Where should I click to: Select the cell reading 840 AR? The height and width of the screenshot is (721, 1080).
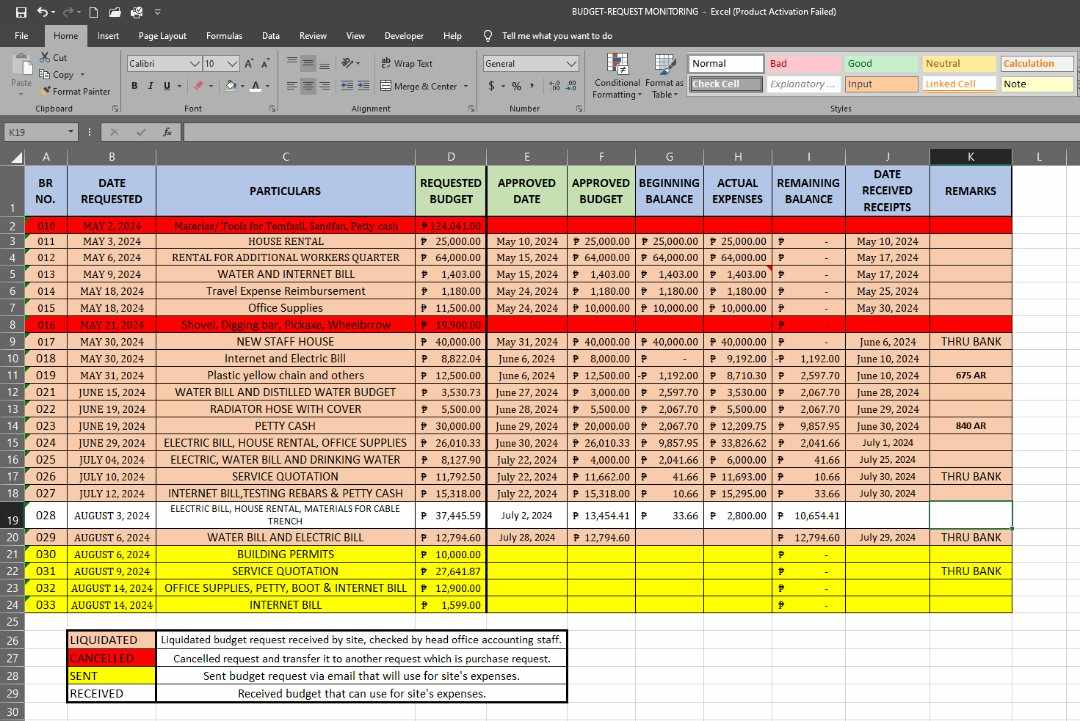[x=970, y=426]
